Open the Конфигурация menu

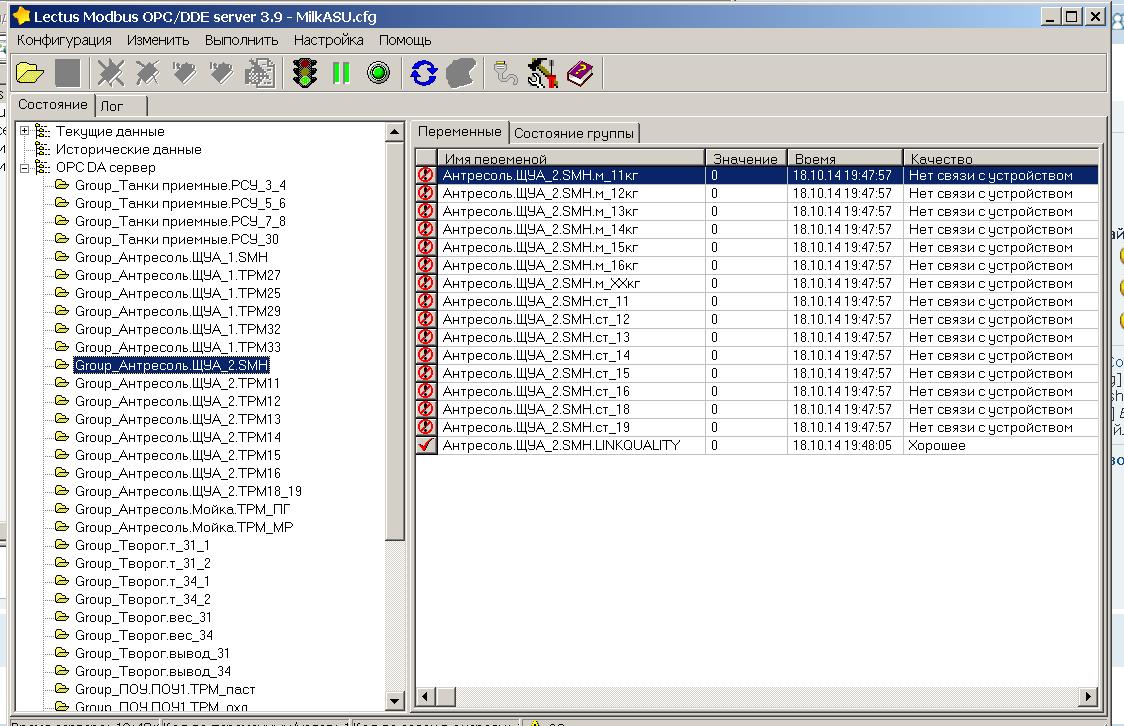[64, 40]
